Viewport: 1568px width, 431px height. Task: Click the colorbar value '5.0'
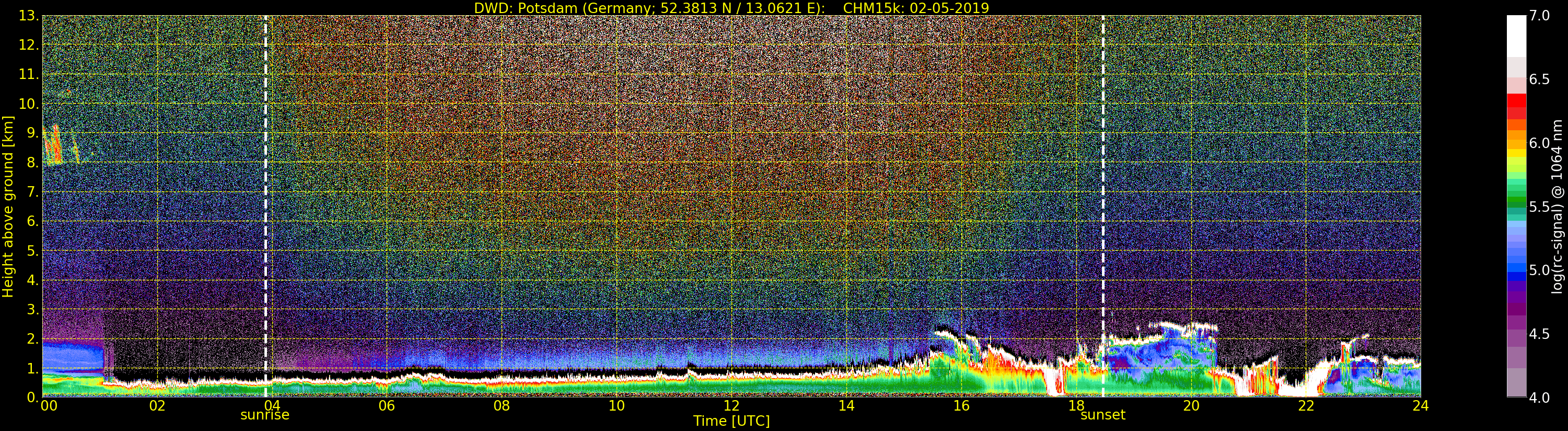1539,270
